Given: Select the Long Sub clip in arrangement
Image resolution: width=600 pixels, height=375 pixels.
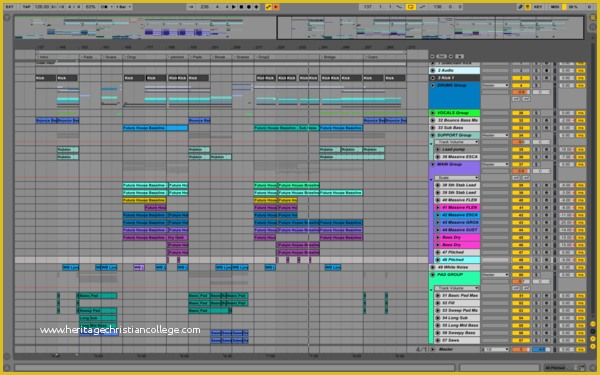Looking at the screenshot, I should point(98,318).
